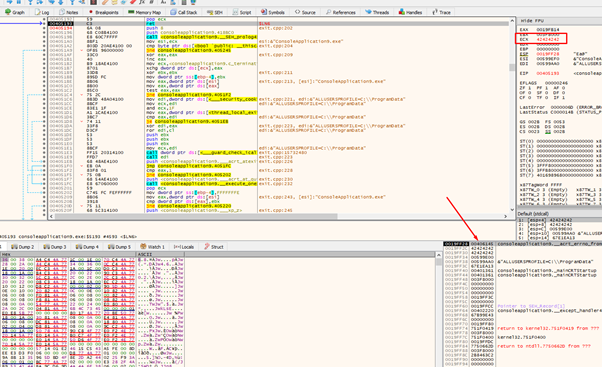Viewport: 602px width, 367px height.
Task: Select the EDI register row
Action: [561, 63]
